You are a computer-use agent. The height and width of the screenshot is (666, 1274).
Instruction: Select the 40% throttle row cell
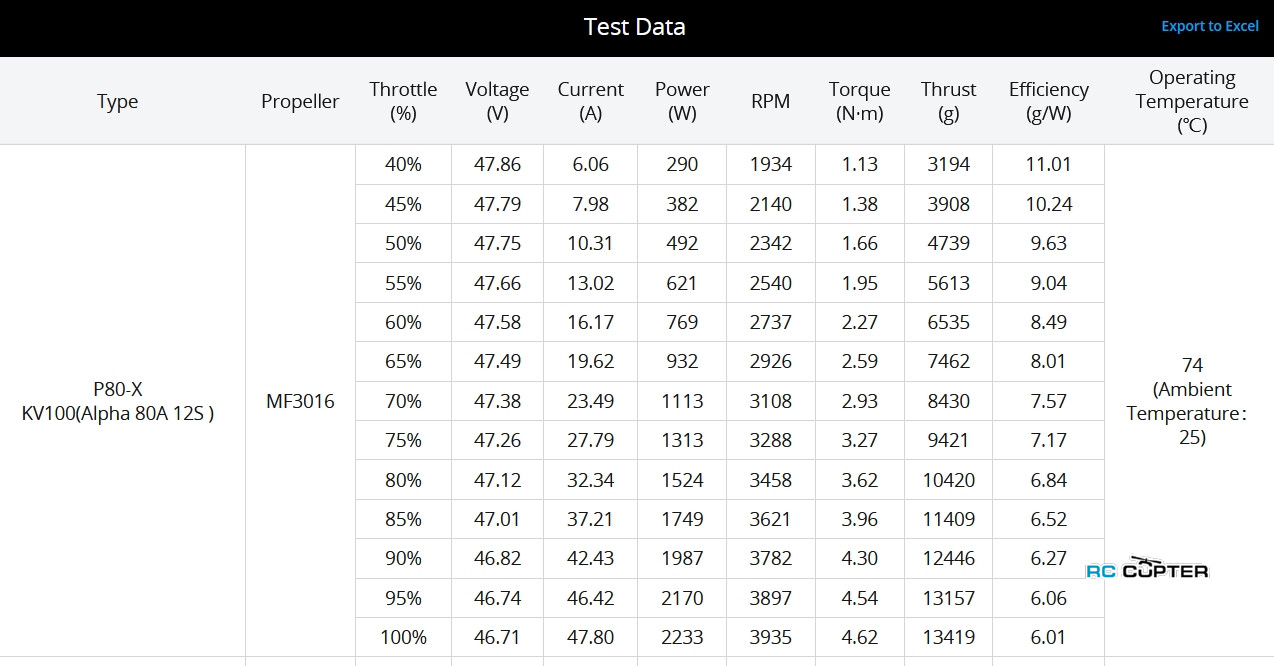(x=403, y=165)
